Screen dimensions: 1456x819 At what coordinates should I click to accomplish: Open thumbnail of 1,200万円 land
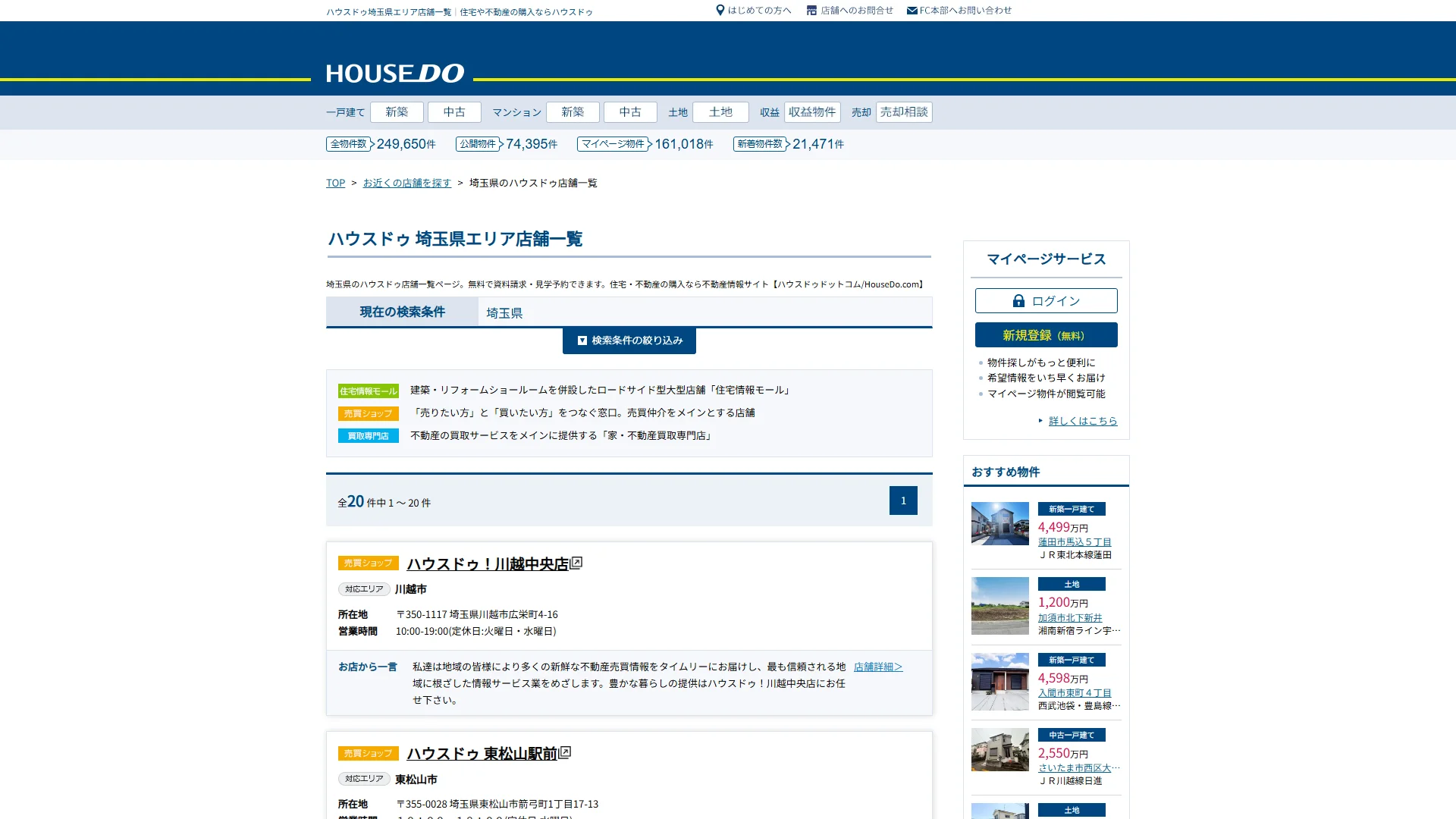[1000, 606]
